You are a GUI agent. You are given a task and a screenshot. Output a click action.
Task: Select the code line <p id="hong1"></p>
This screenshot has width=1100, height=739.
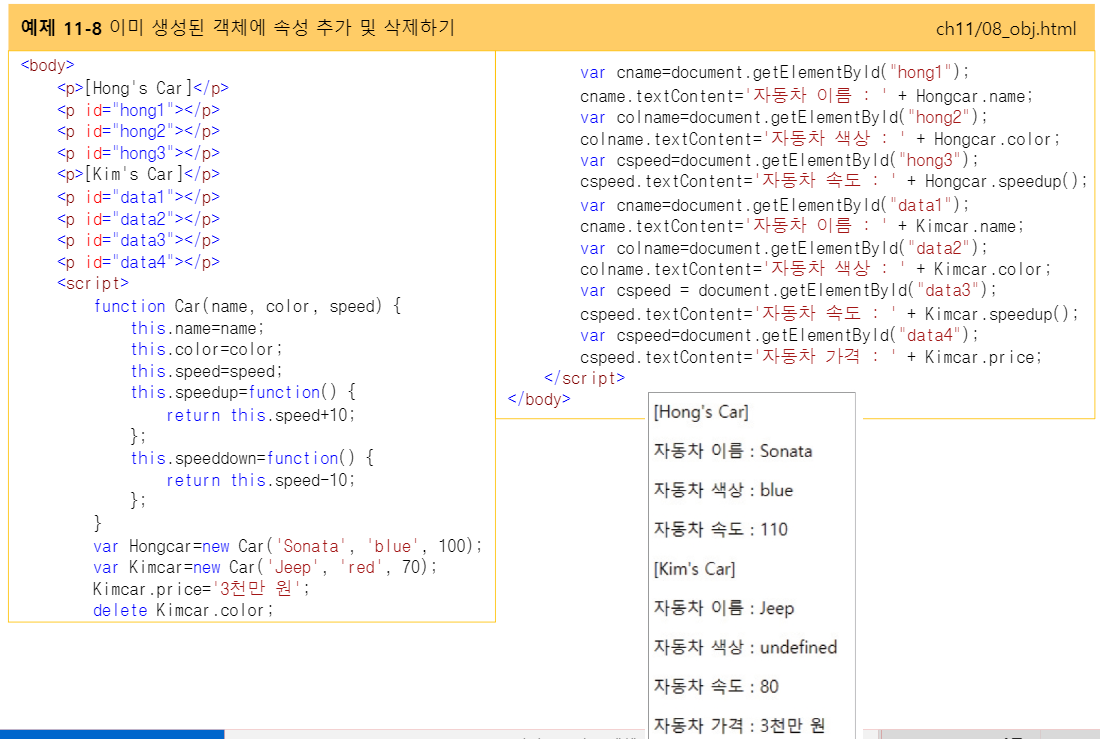point(138,110)
